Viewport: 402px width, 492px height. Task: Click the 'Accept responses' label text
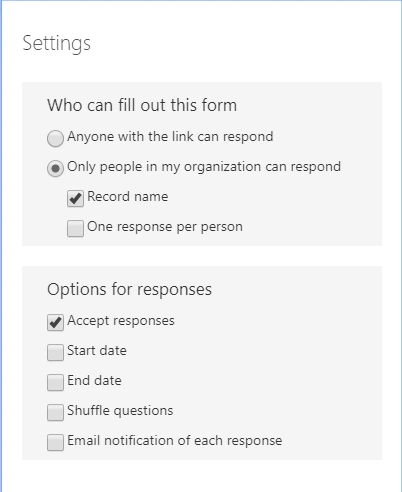pyautogui.click(x=121, y=321)
